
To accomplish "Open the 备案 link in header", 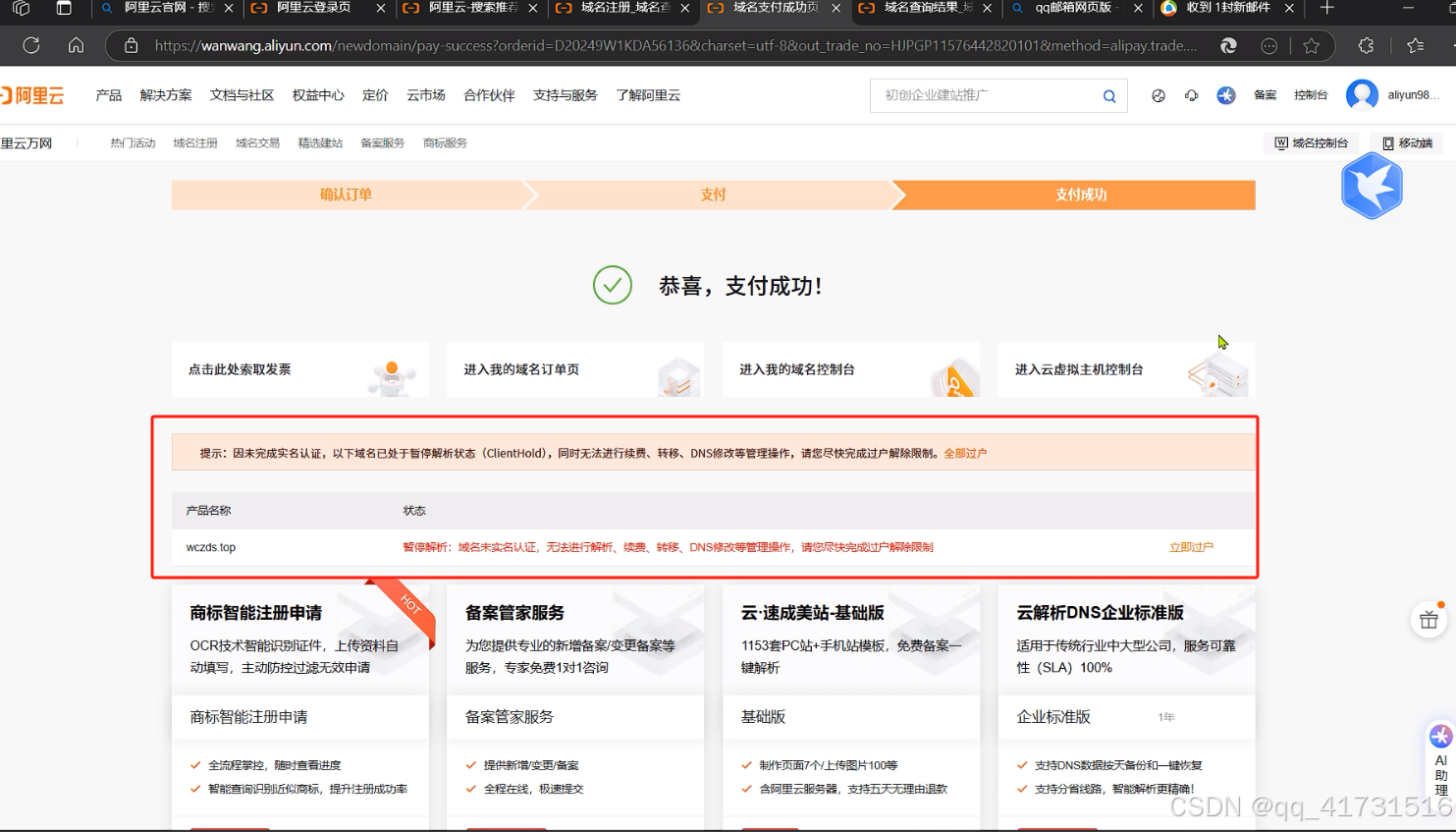I will [x=1265, y=95].
